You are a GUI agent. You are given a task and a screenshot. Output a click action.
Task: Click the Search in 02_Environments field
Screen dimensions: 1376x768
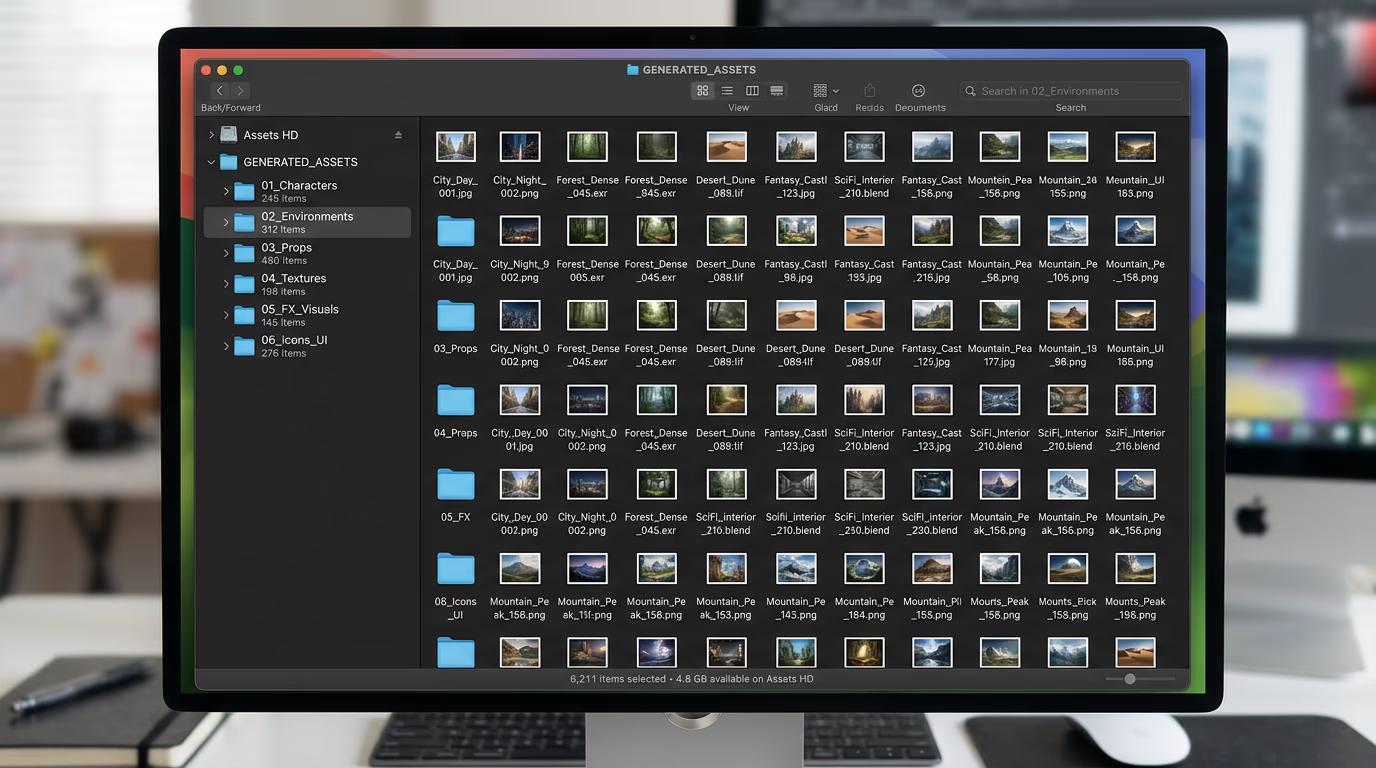click(1071, 91)
